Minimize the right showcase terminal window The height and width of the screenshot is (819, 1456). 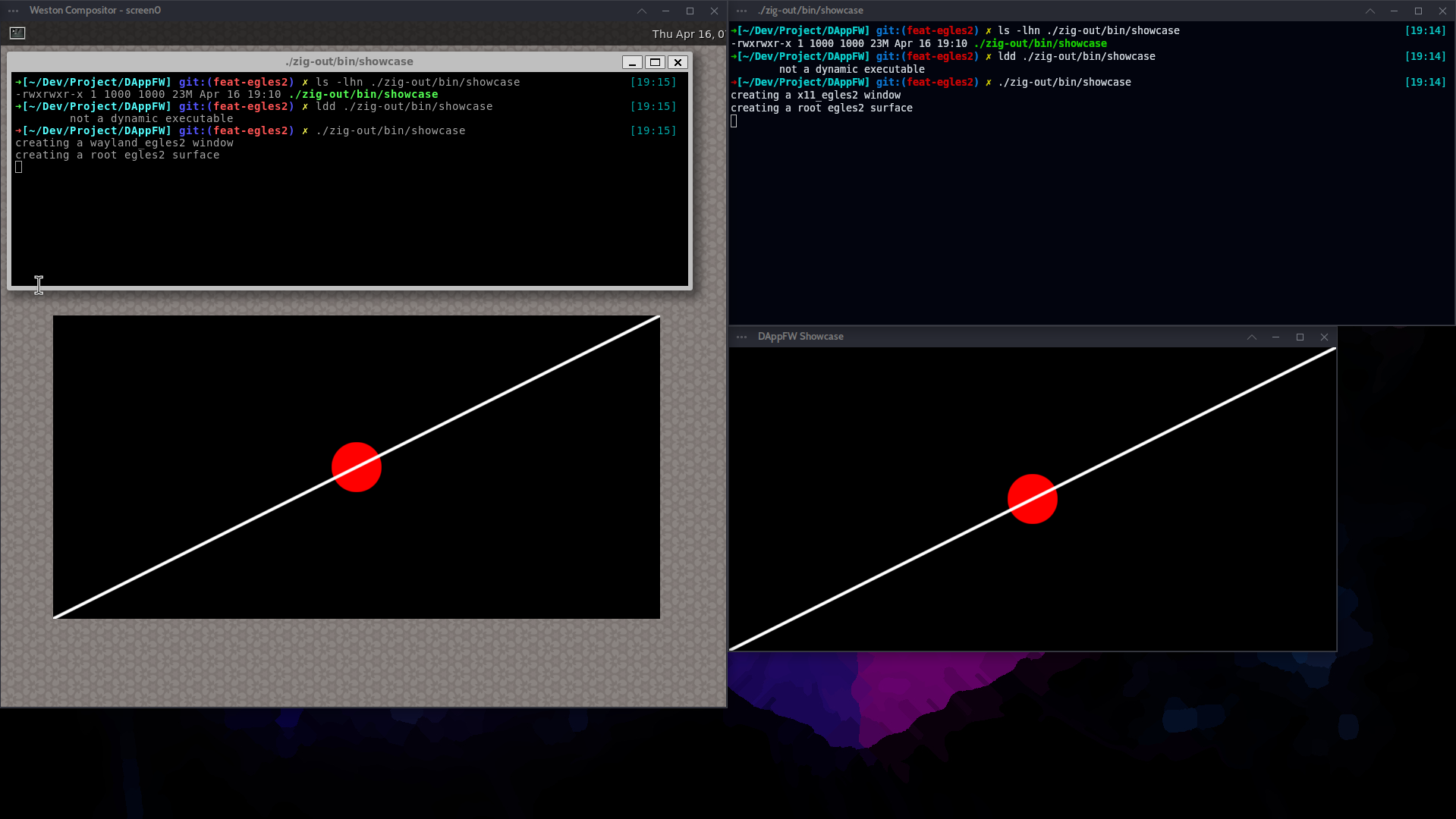pos(1394,11)
